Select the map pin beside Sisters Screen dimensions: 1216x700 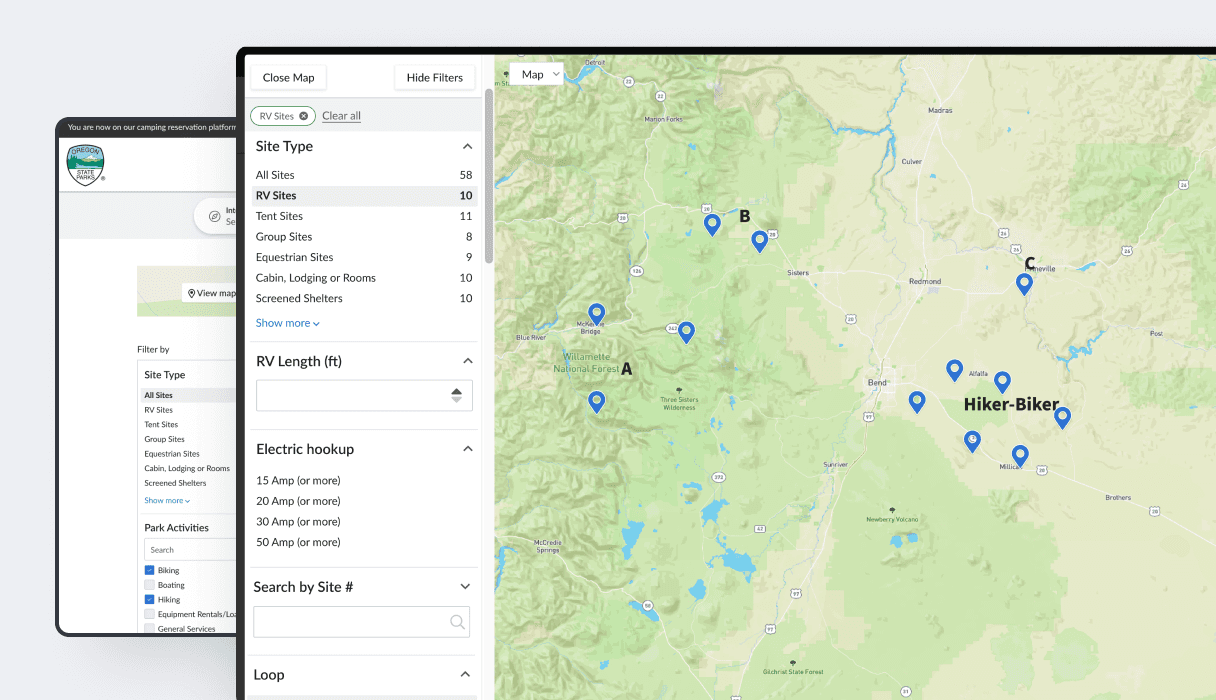(x=760, y=241)
